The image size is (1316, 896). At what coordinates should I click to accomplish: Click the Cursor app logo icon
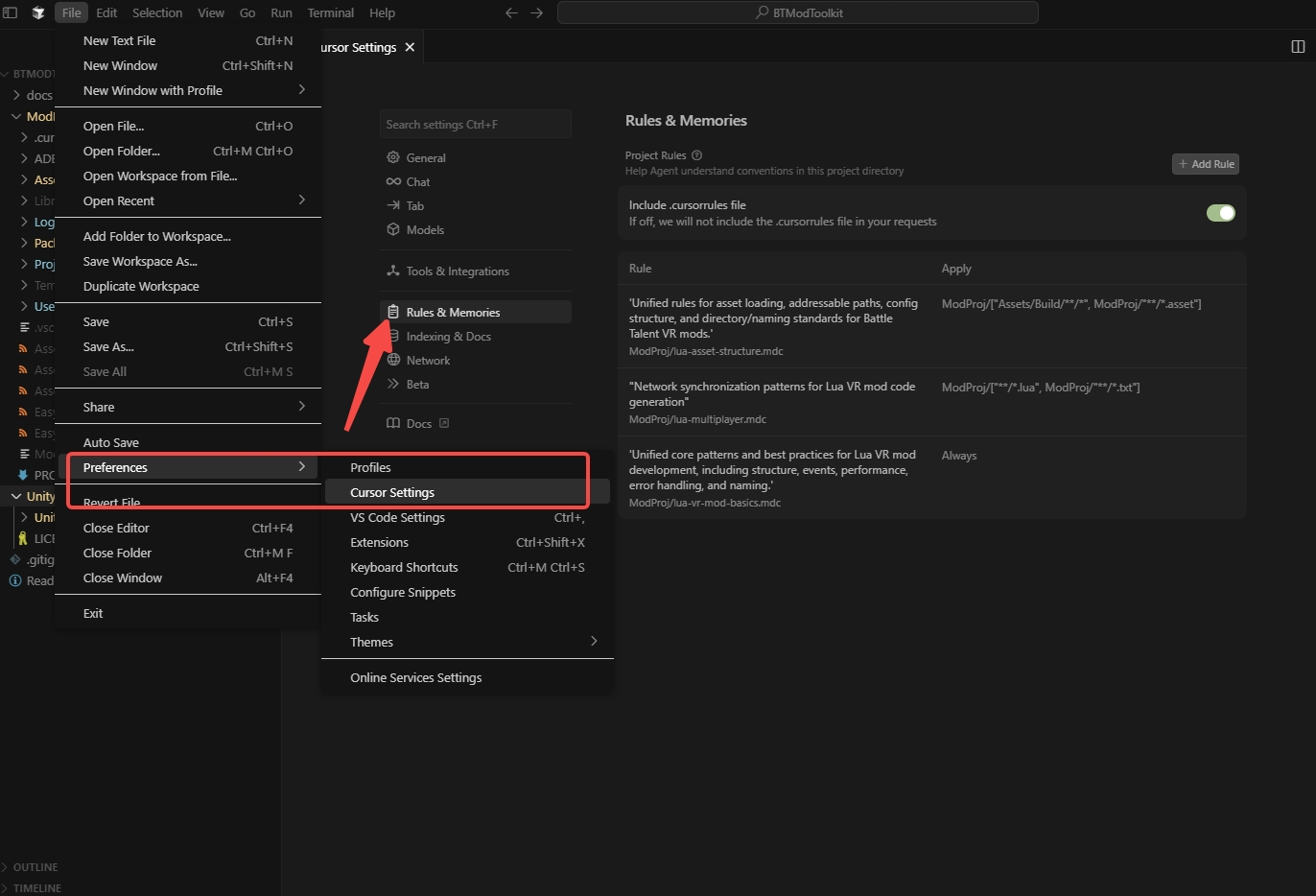pyautogui.click(x=38, y=12)
